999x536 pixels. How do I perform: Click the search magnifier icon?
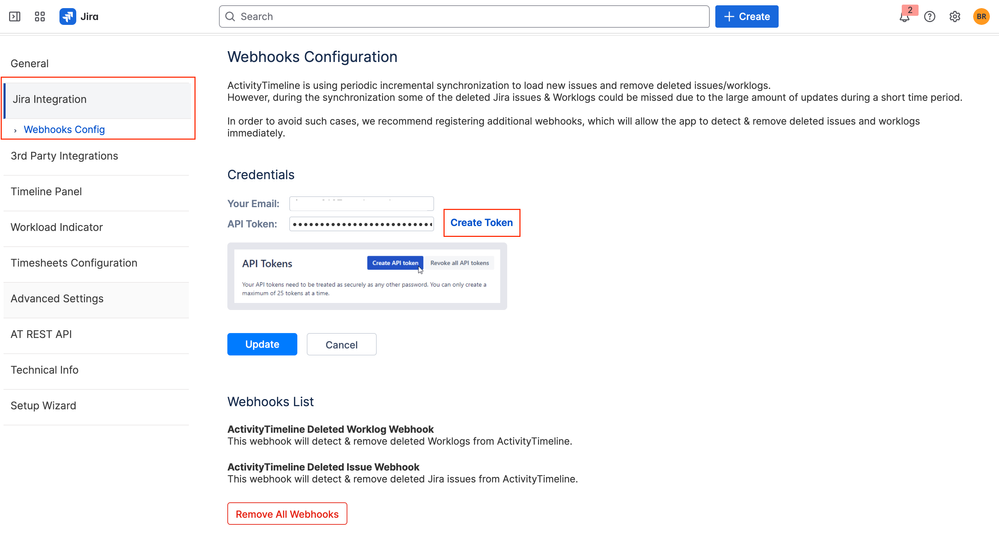pos(231,17)
